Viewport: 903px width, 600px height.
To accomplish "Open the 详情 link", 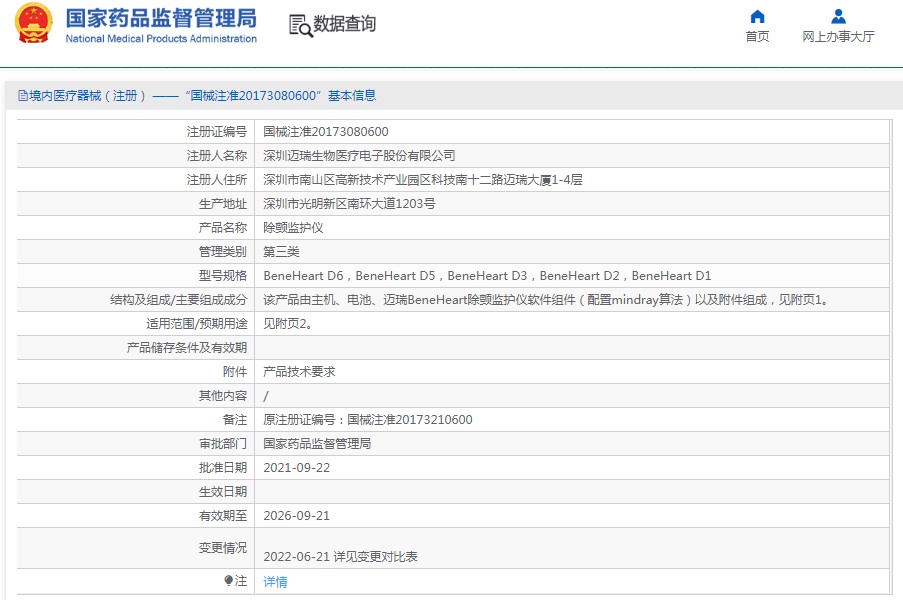I will pyautogui.click(x=275, y=582).
